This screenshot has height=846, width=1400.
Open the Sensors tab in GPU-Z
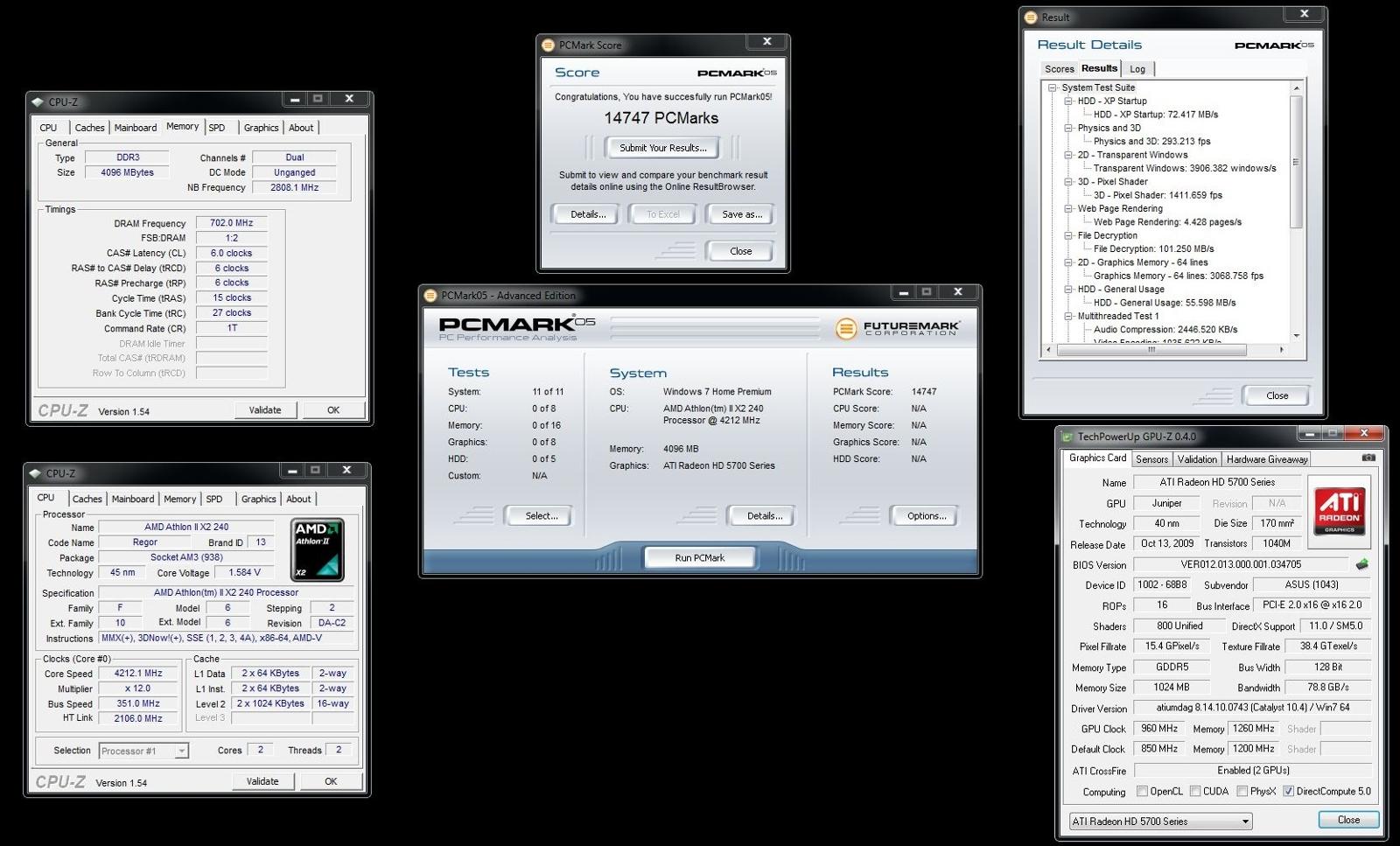click(1151, 459)
